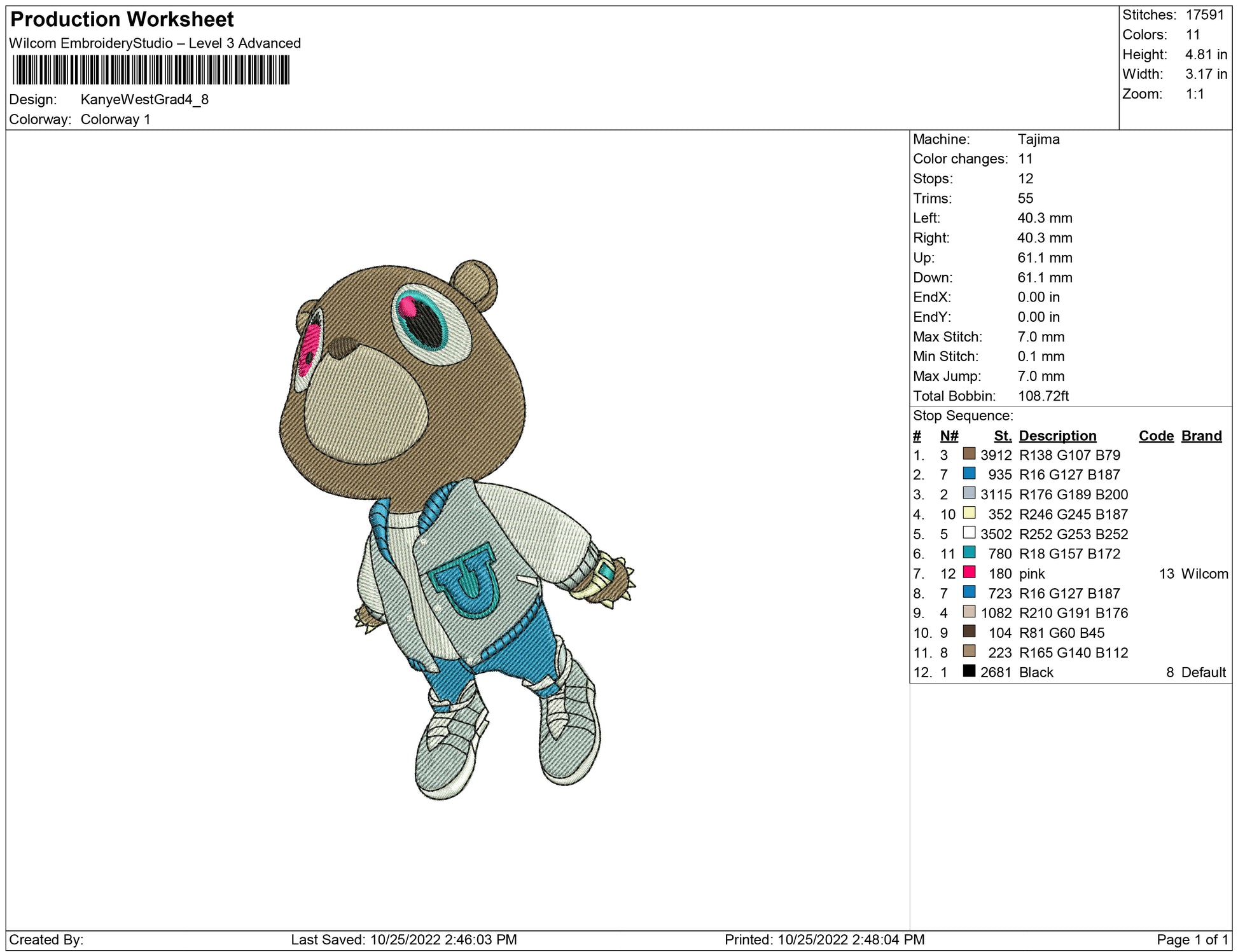Click the Stitches count 17591
The width and height of the screenshot is (1238, 952).
coord(1204,15)
